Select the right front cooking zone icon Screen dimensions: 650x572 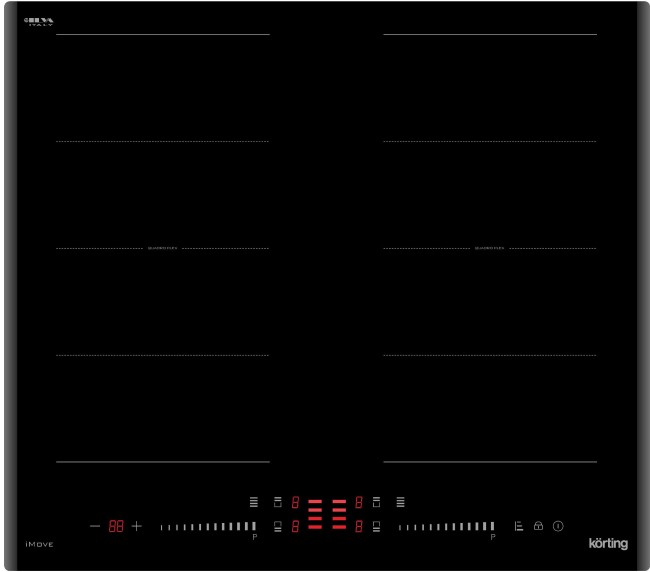pyautogui.click(x=377, y=526)
